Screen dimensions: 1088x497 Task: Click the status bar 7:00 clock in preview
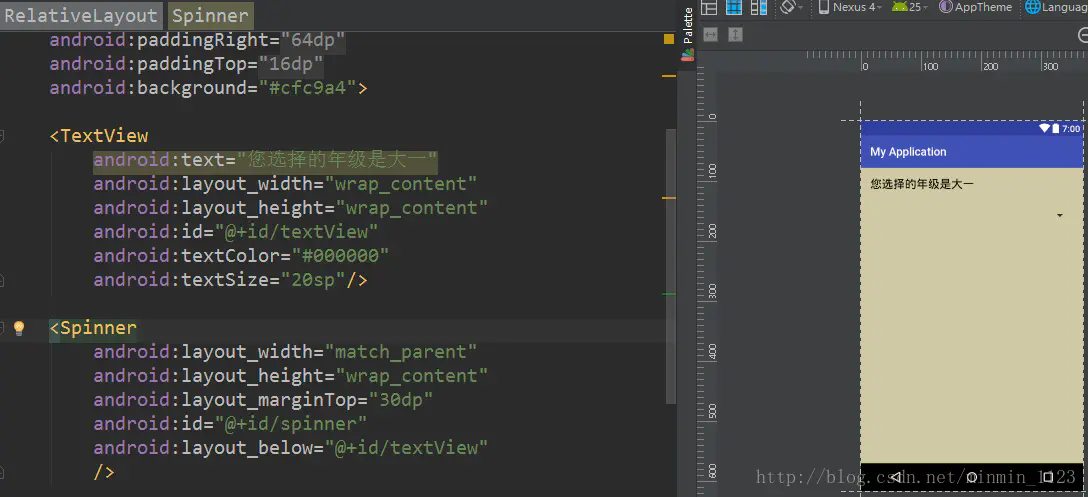click(1071, 128)
